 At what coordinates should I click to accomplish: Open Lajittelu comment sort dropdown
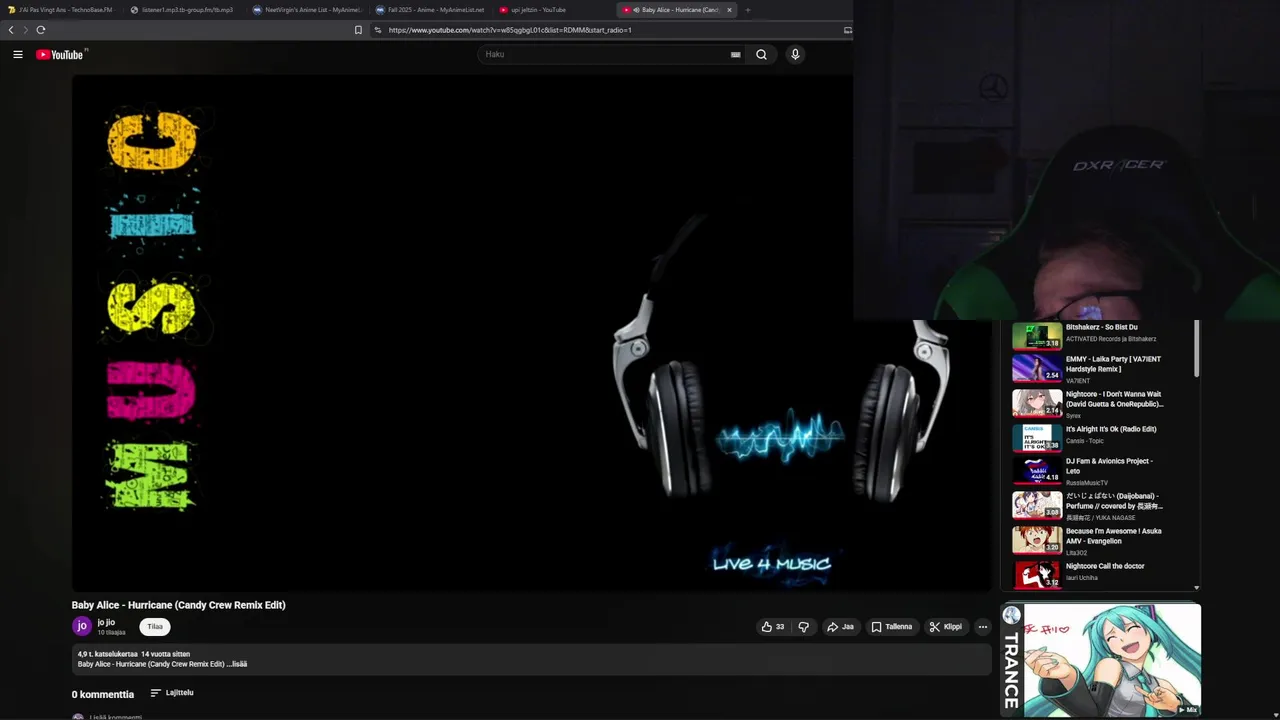tap(172, 693)
